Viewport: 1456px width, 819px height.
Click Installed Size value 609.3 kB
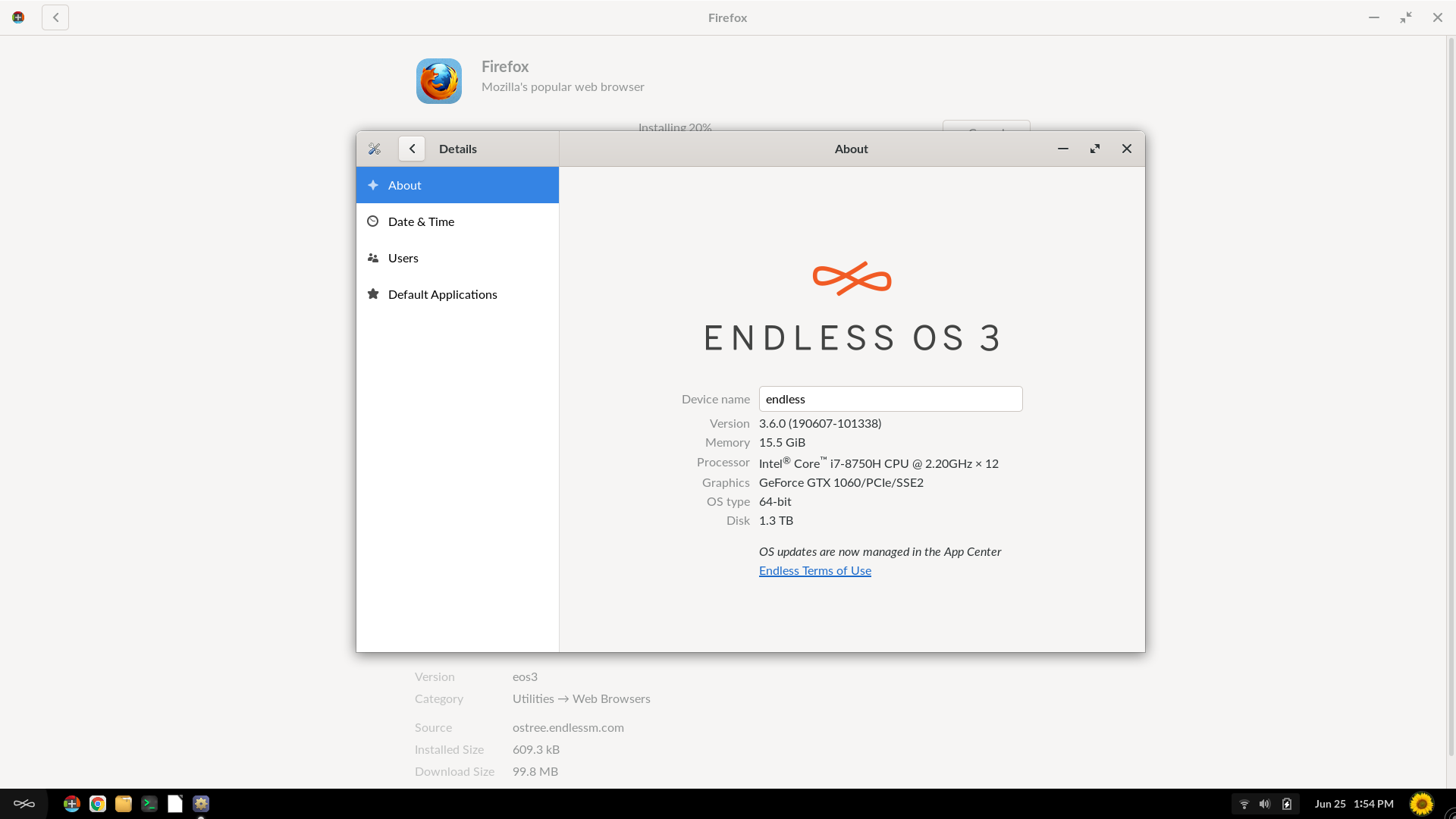click(535, 749)
